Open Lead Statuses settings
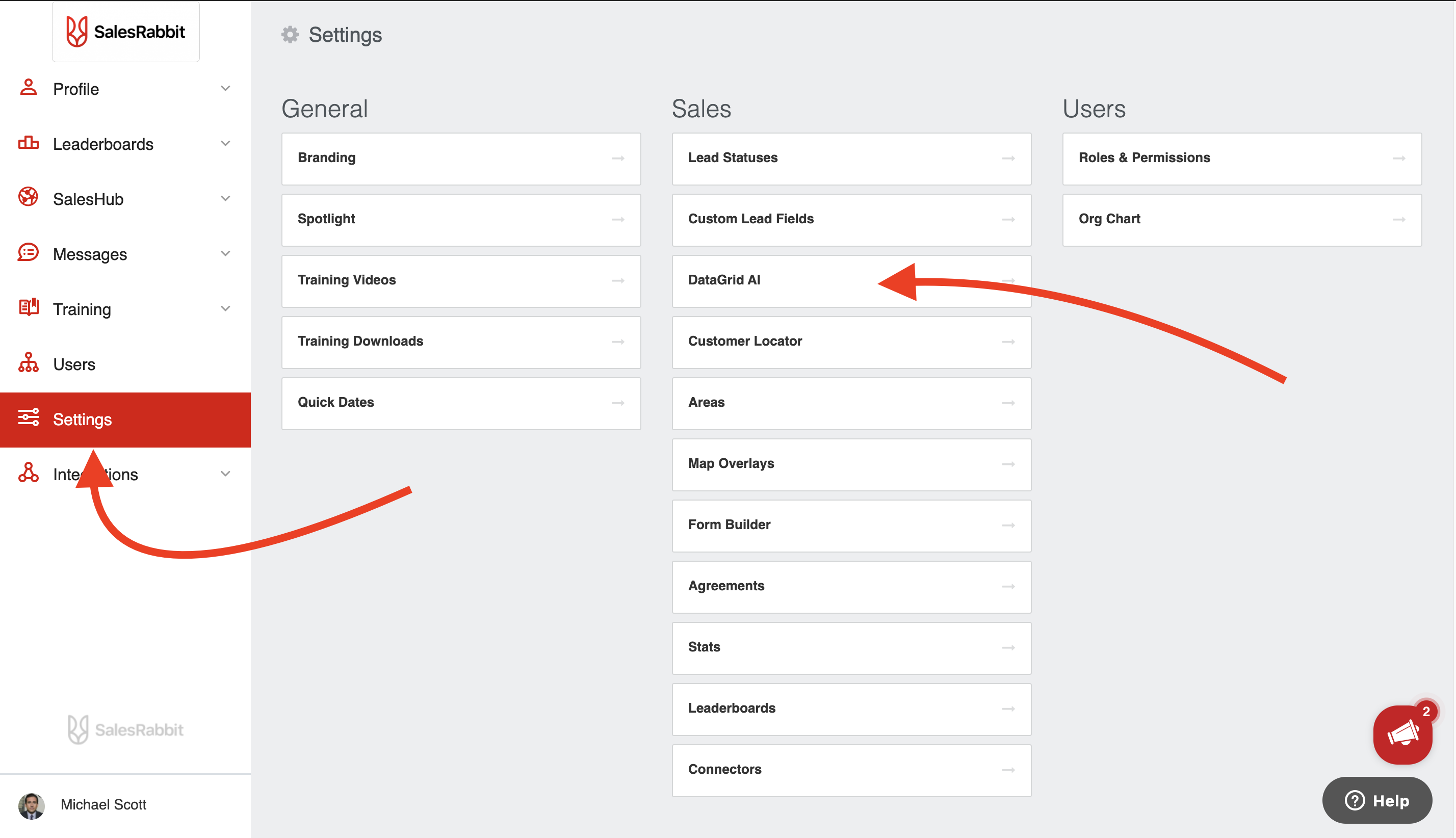 [x=851, y=159]
